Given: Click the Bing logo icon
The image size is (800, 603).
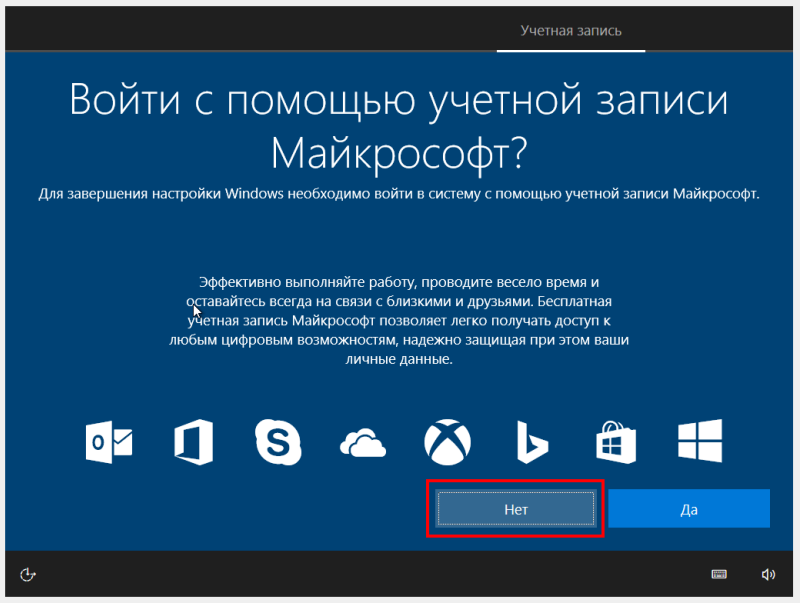Looking at the screenshot, I should (532, 442).
